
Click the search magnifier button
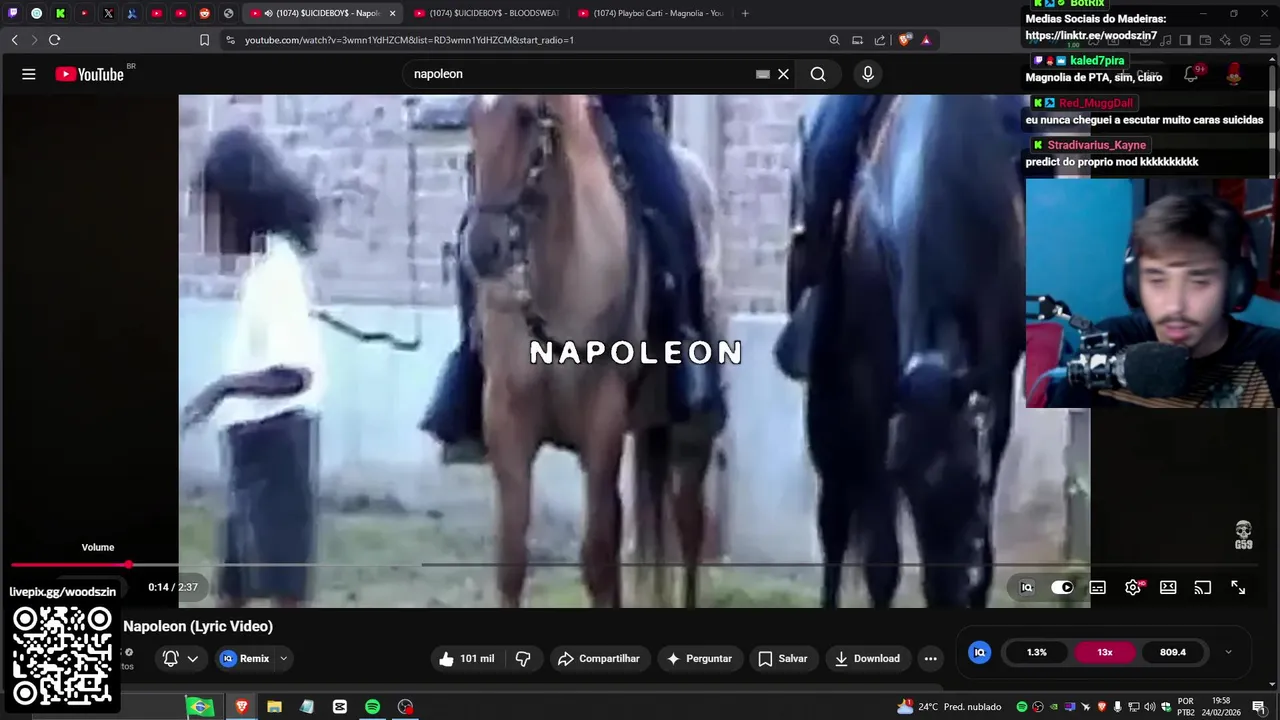point(818,74)
